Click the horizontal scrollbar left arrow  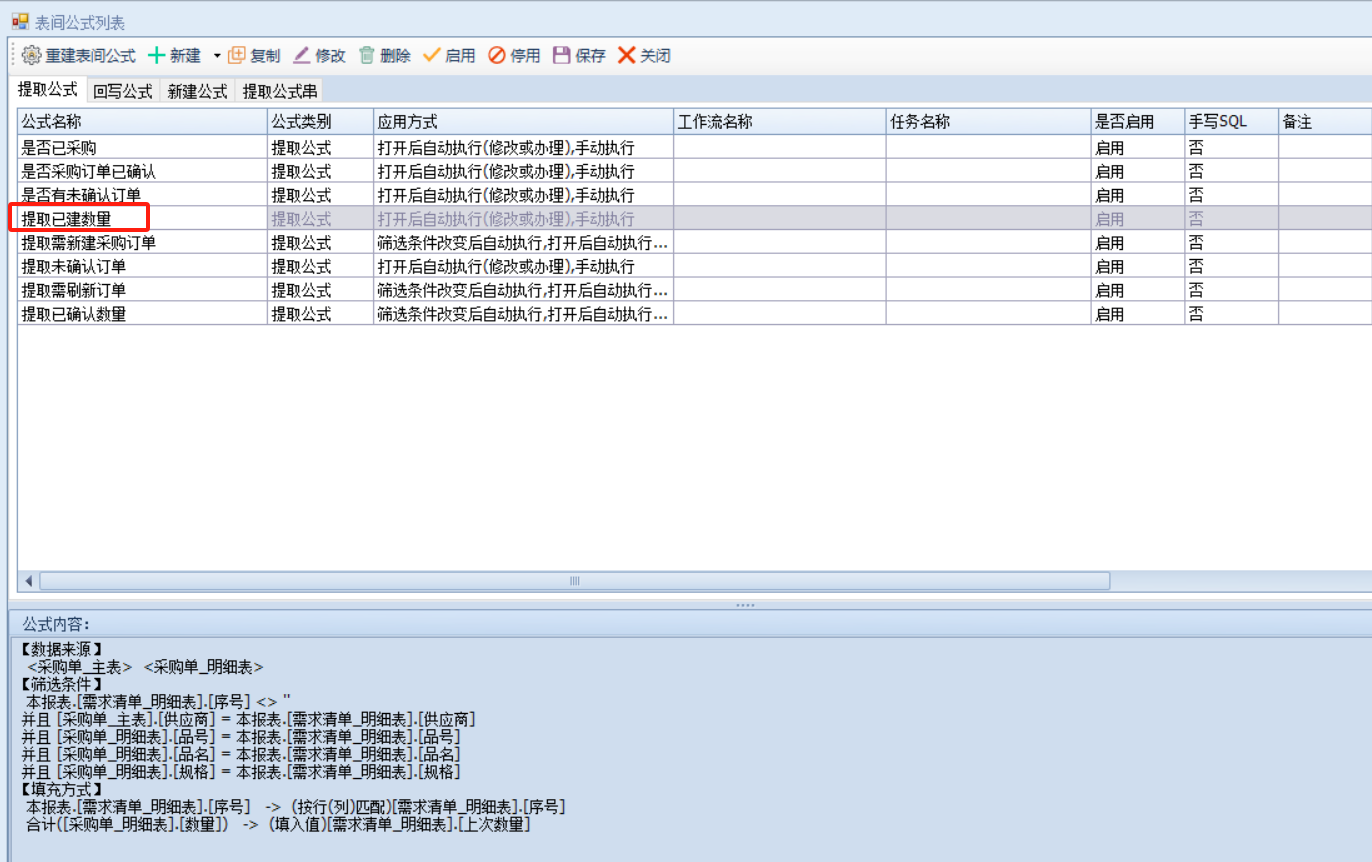coord(28,581)
